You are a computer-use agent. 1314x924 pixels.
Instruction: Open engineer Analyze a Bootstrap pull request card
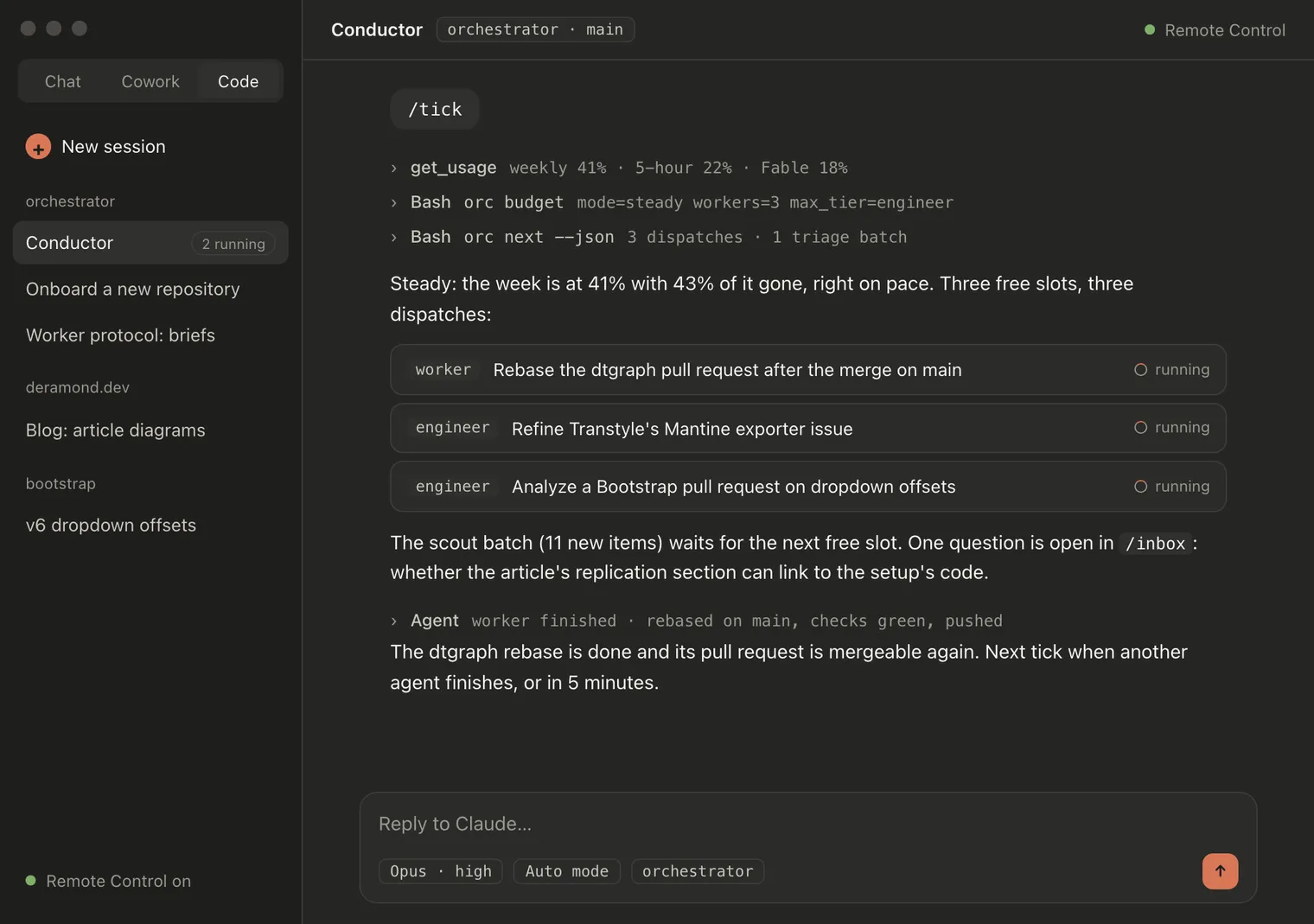[807, 487]
